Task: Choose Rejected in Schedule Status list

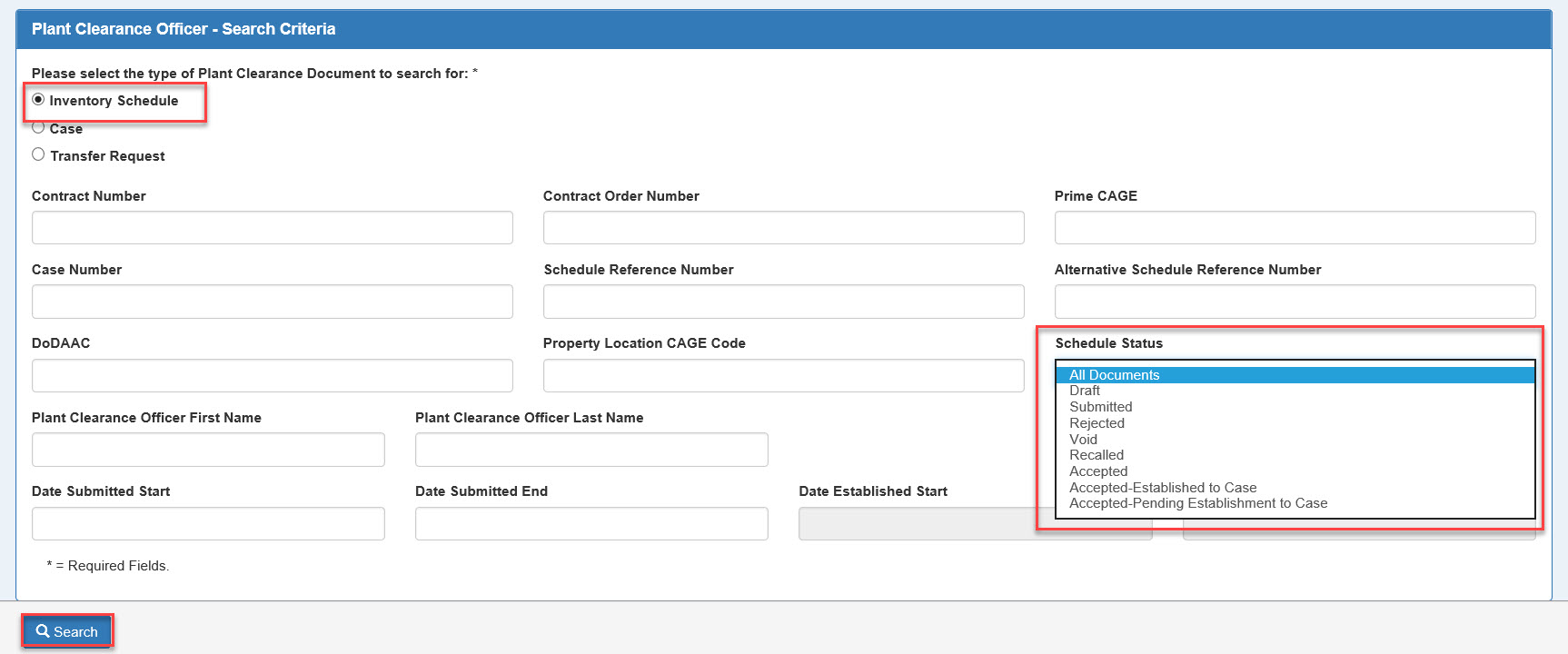Action: (x=1295, y=423)
